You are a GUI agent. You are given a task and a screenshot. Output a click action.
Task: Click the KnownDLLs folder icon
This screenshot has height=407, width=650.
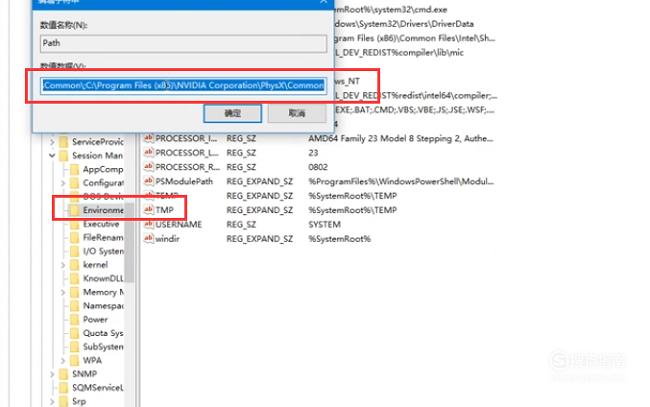point(75,279)
